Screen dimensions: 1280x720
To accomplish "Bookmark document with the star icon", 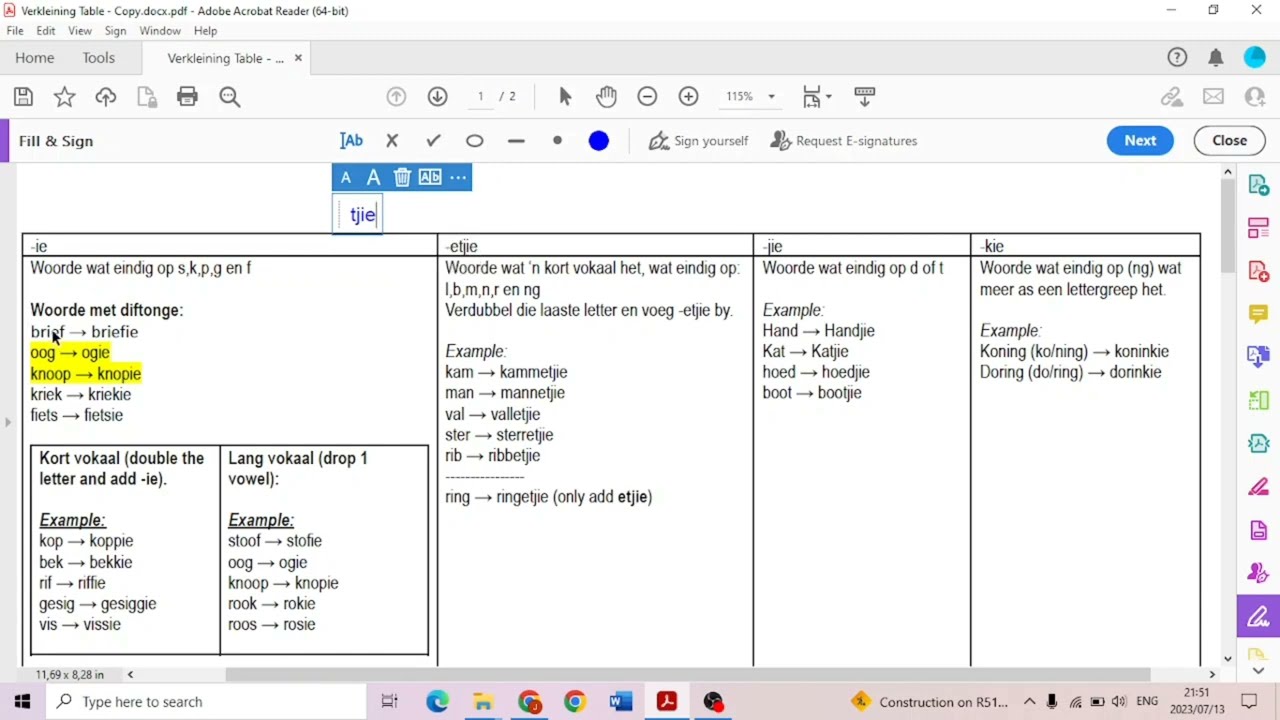I will click(64, 97).
